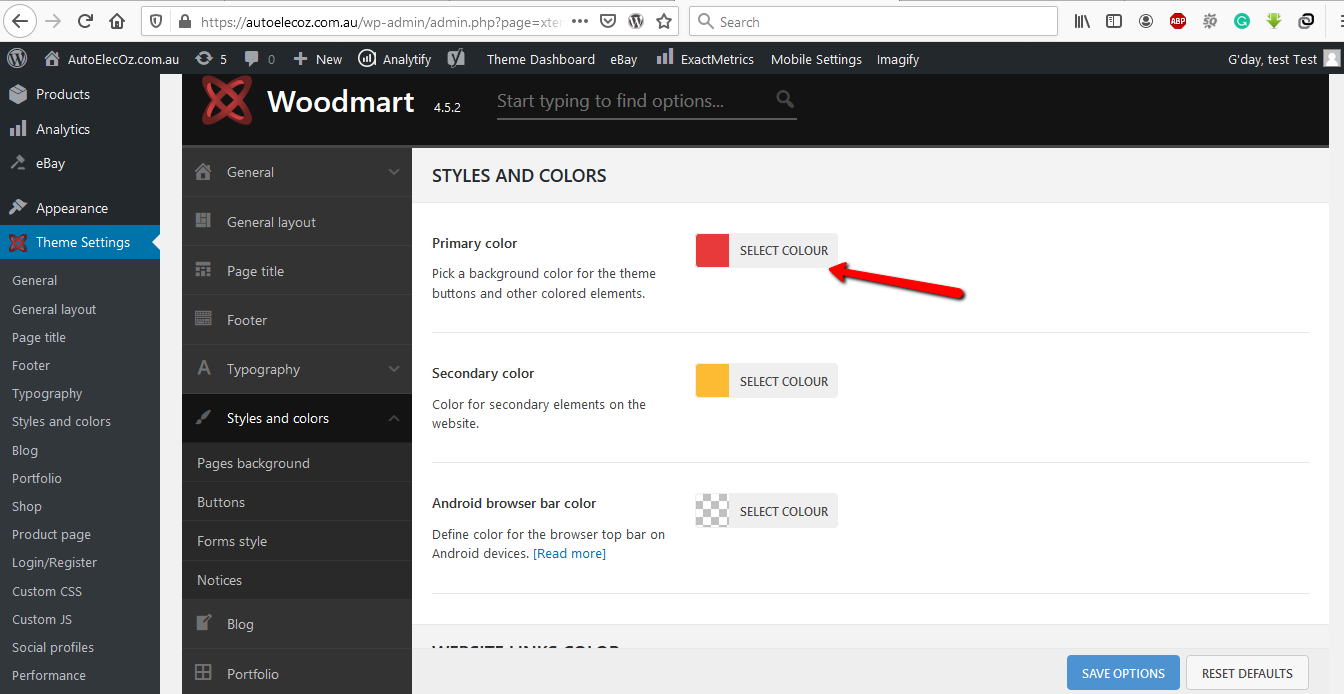Open Custom CSS in the sidebar submenu
1344x694 pixels.
[47, 591]
